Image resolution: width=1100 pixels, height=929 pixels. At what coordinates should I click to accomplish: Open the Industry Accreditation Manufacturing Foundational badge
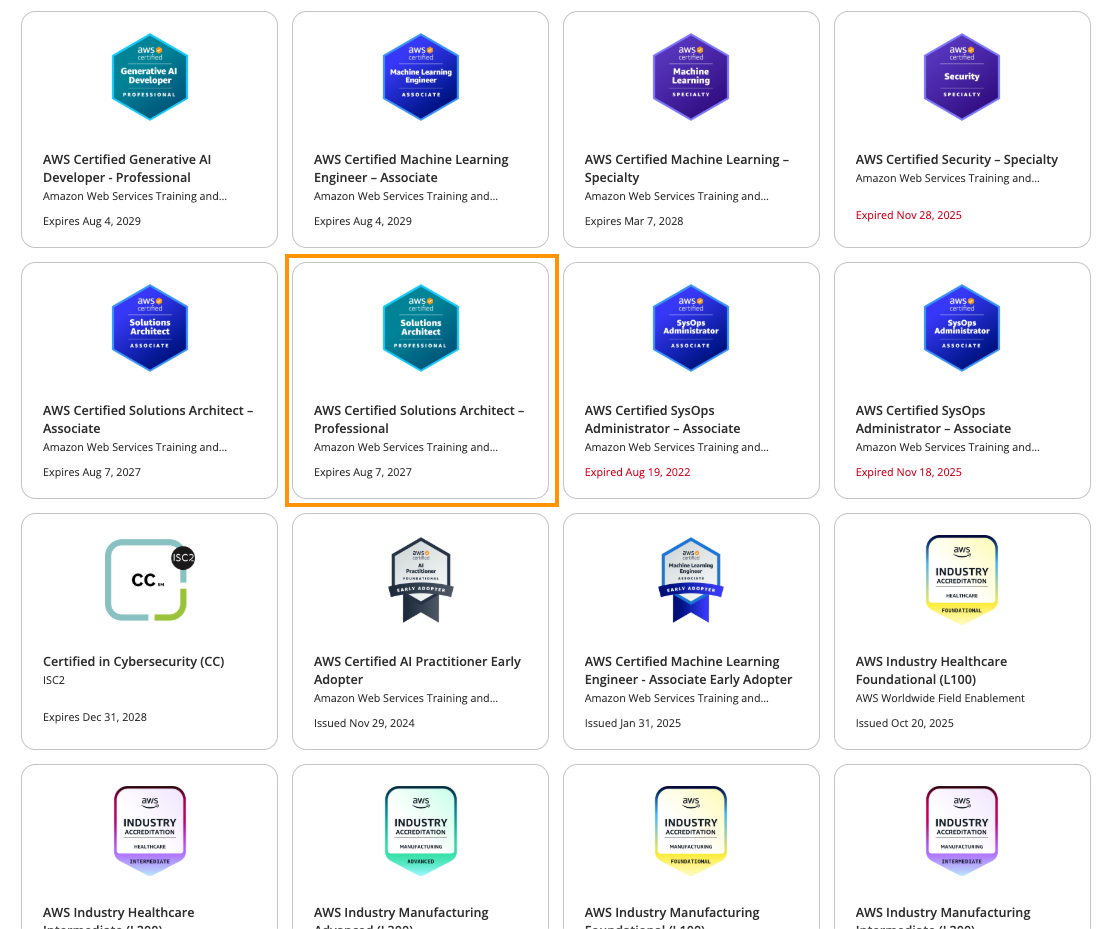click(691, 830)
